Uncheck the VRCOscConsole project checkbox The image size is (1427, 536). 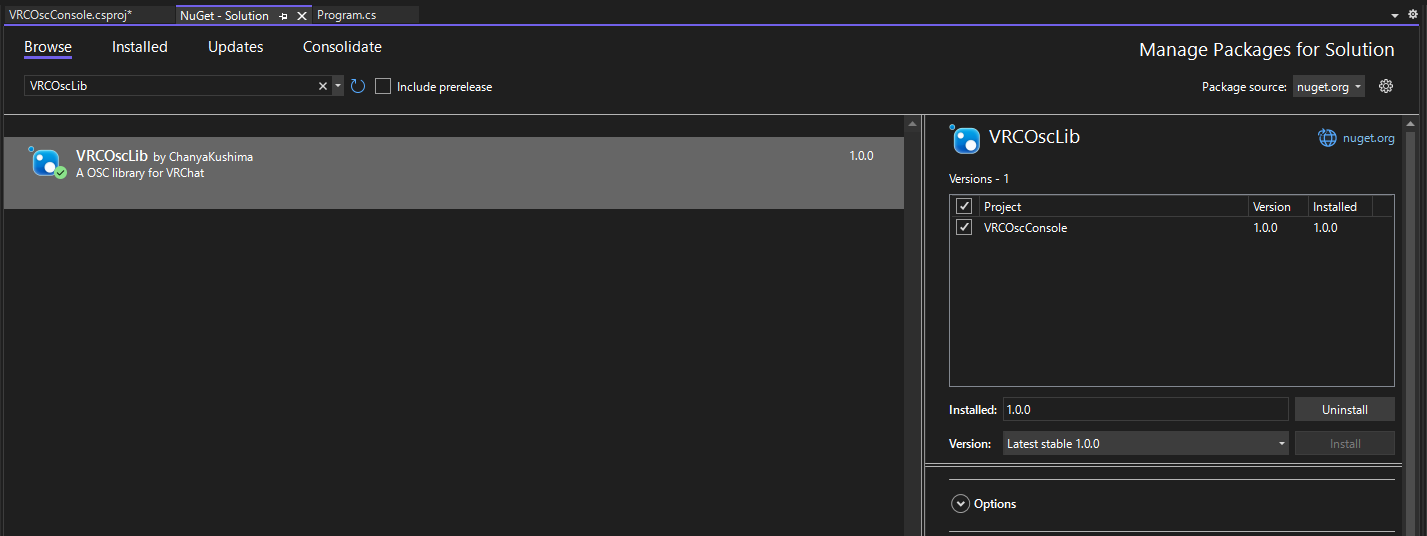click(964, 227)
